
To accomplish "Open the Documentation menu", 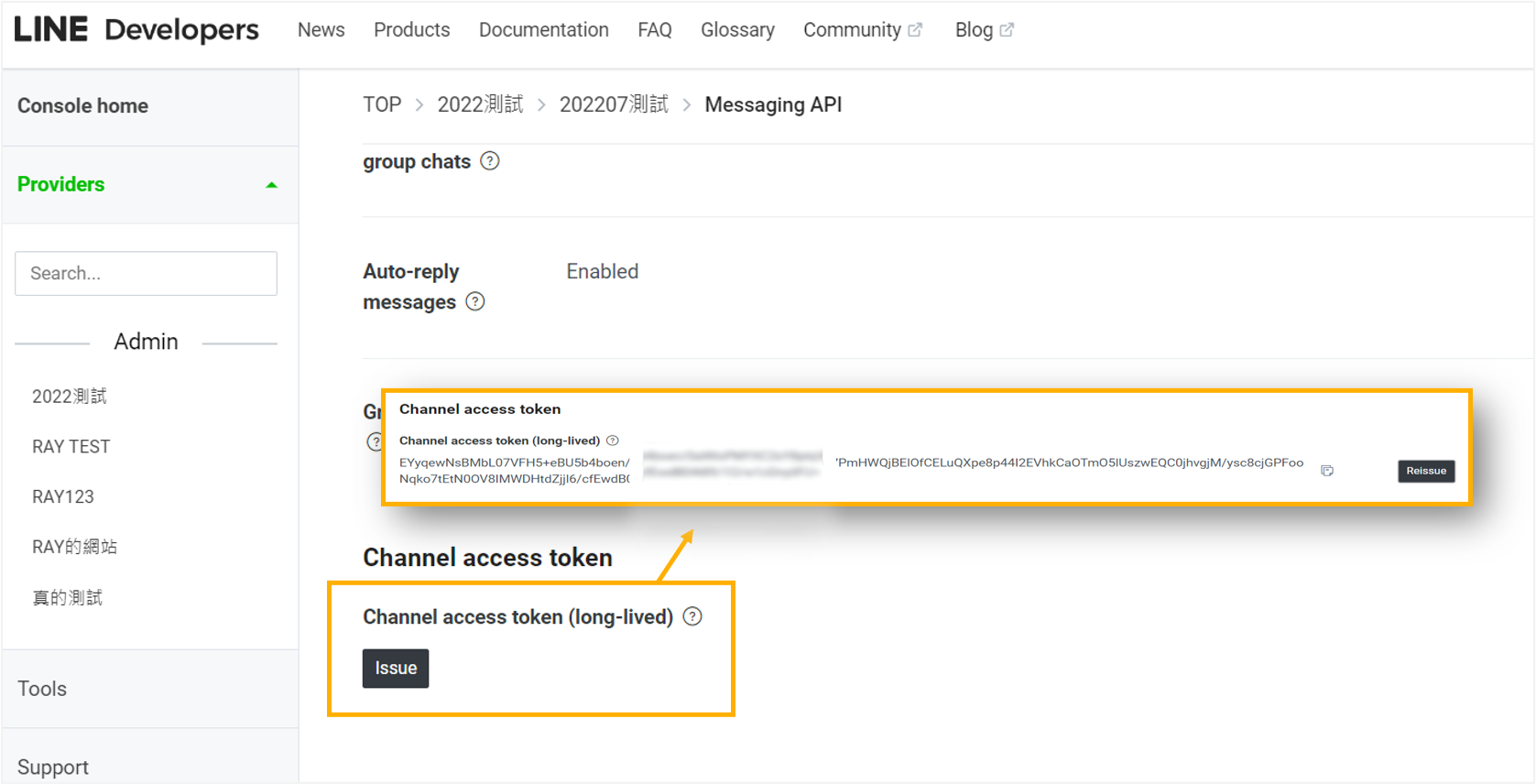I will tap(543, 30).
